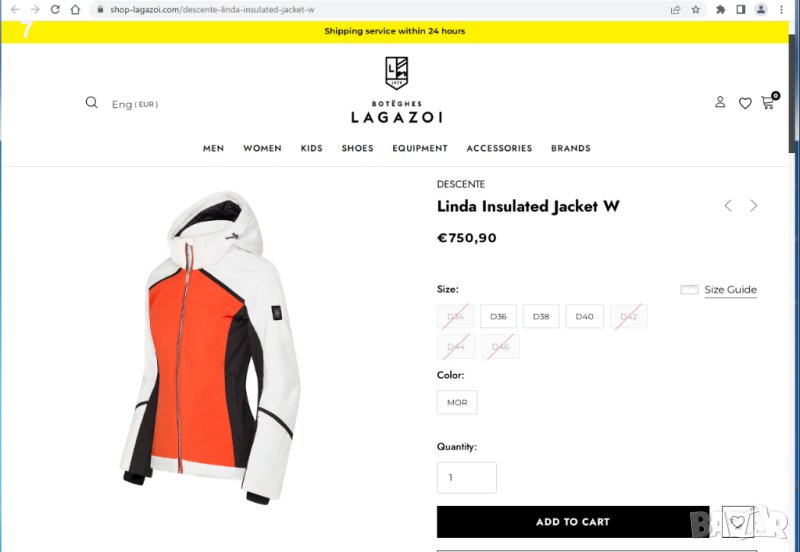Open the Size Guide link
800x552 pixels.
point(730,290)
